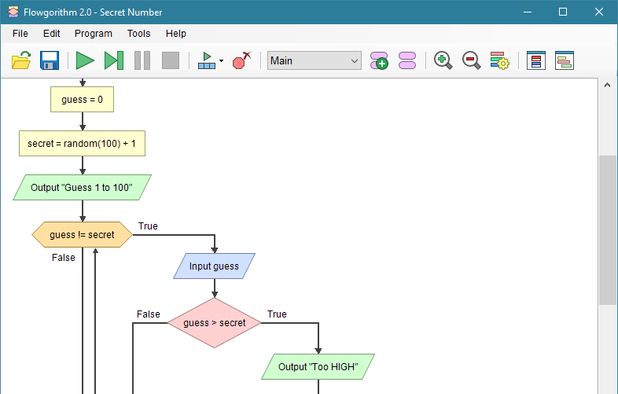
Task: Click the "True" label beside the while loop
Action: 148,226
